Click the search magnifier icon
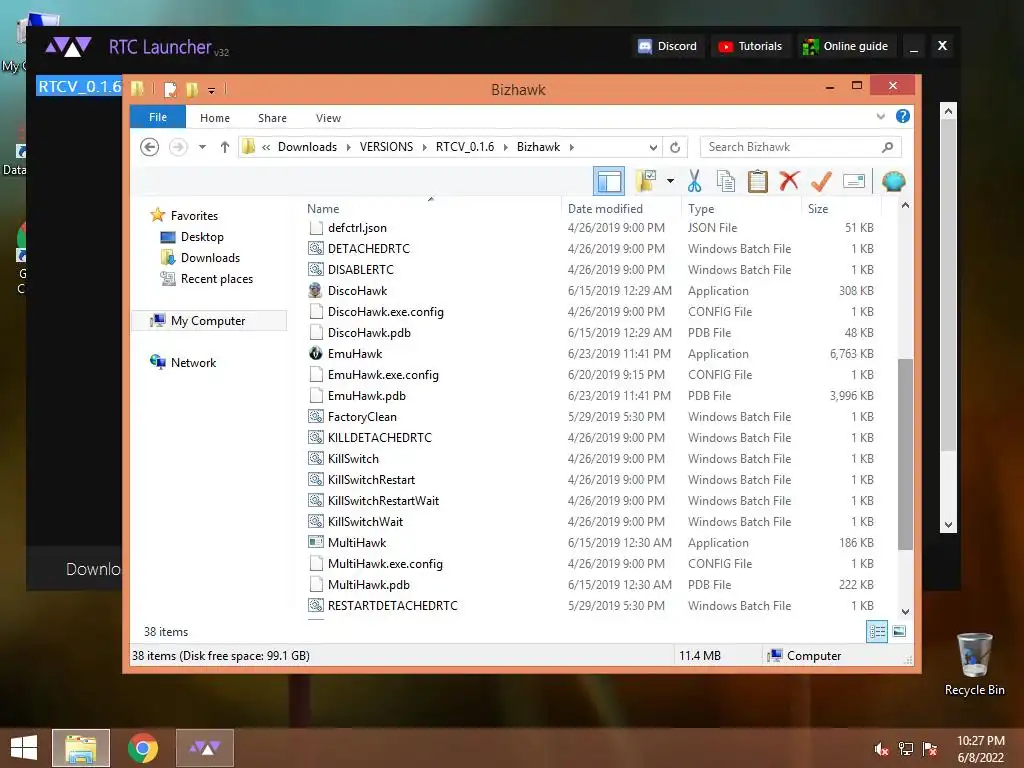This screenshot has height=768, width=1024. point(887,147)
